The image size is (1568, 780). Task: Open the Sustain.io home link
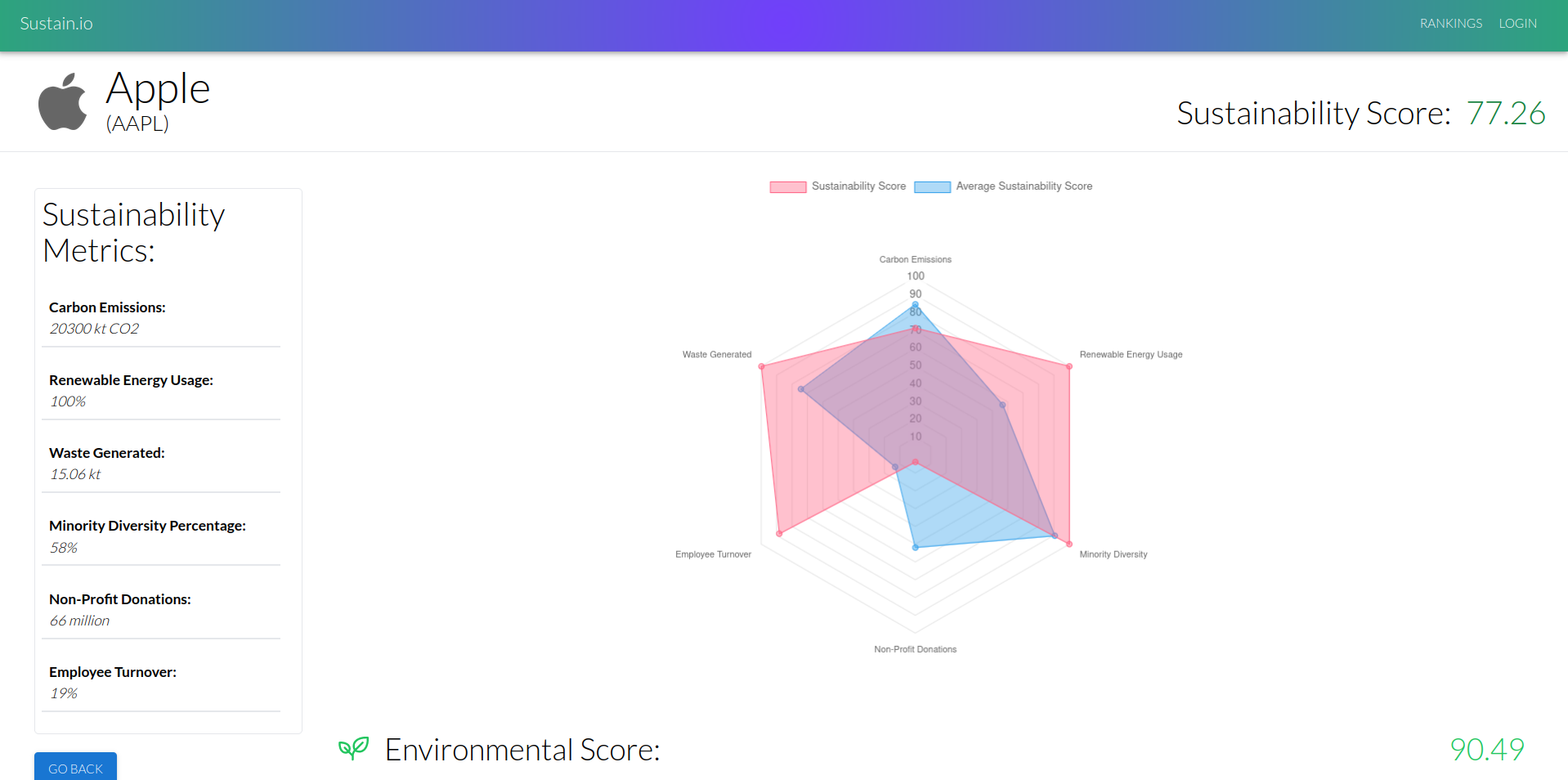coord(56,24)
